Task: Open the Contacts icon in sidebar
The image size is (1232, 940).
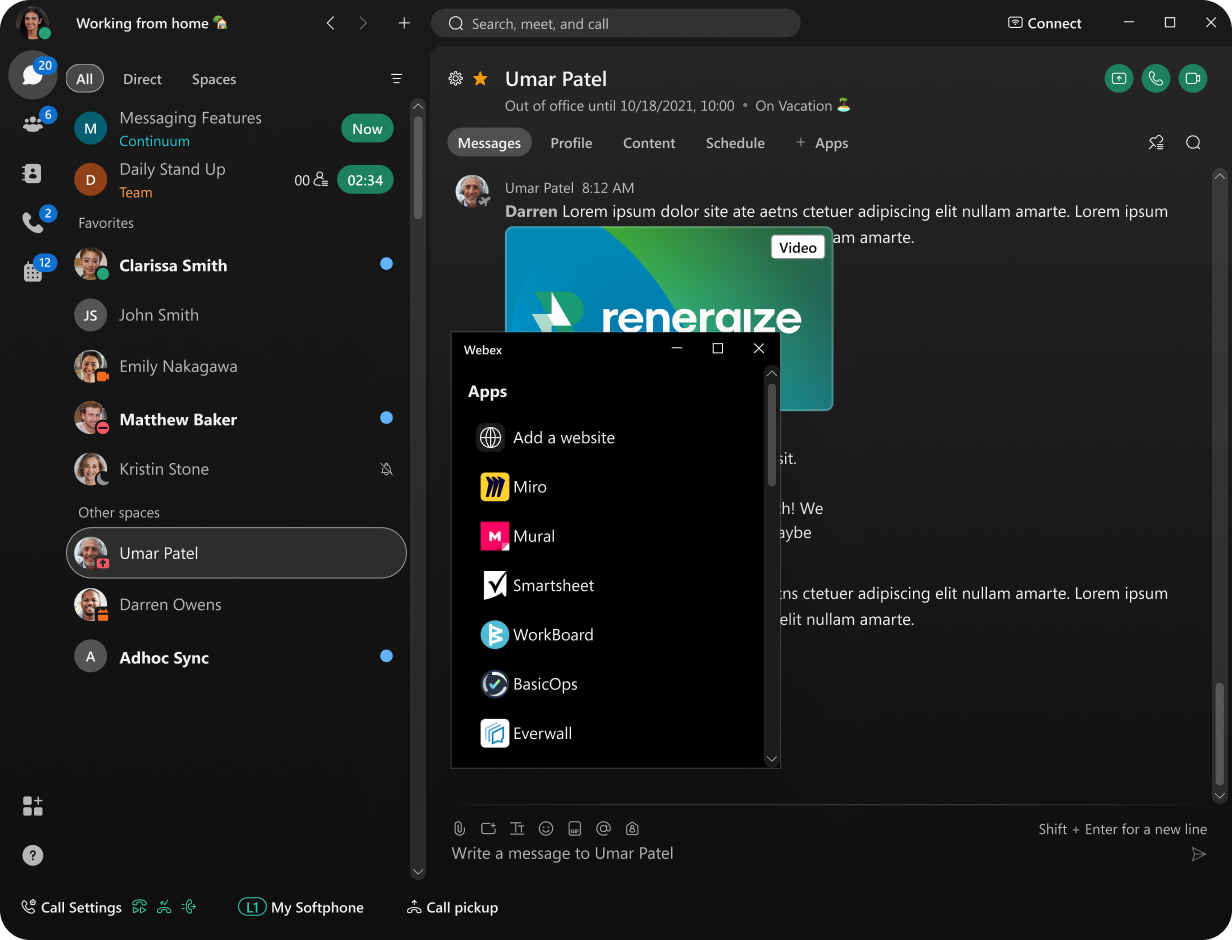Action: coord(33,173)
